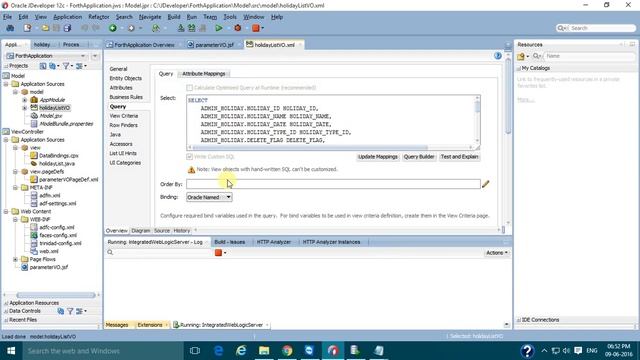
Task: Open the Tools menu
Action: pyautogui.click(x=230, y=17)
